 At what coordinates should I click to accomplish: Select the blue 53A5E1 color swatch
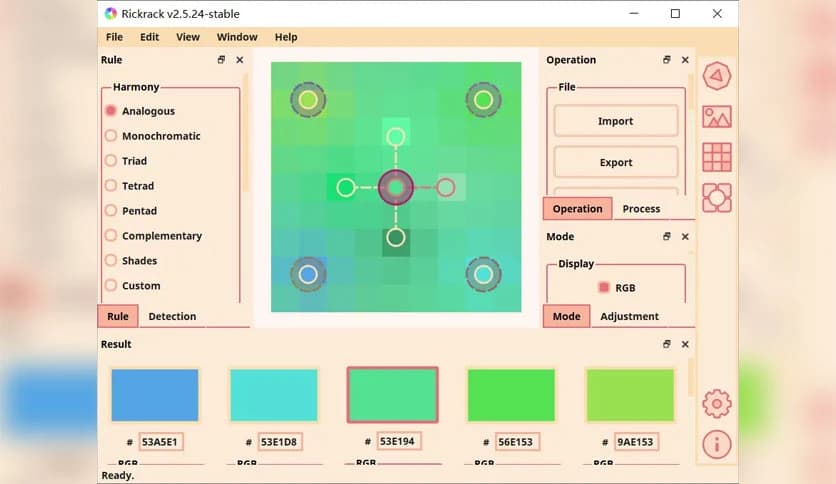155,395
